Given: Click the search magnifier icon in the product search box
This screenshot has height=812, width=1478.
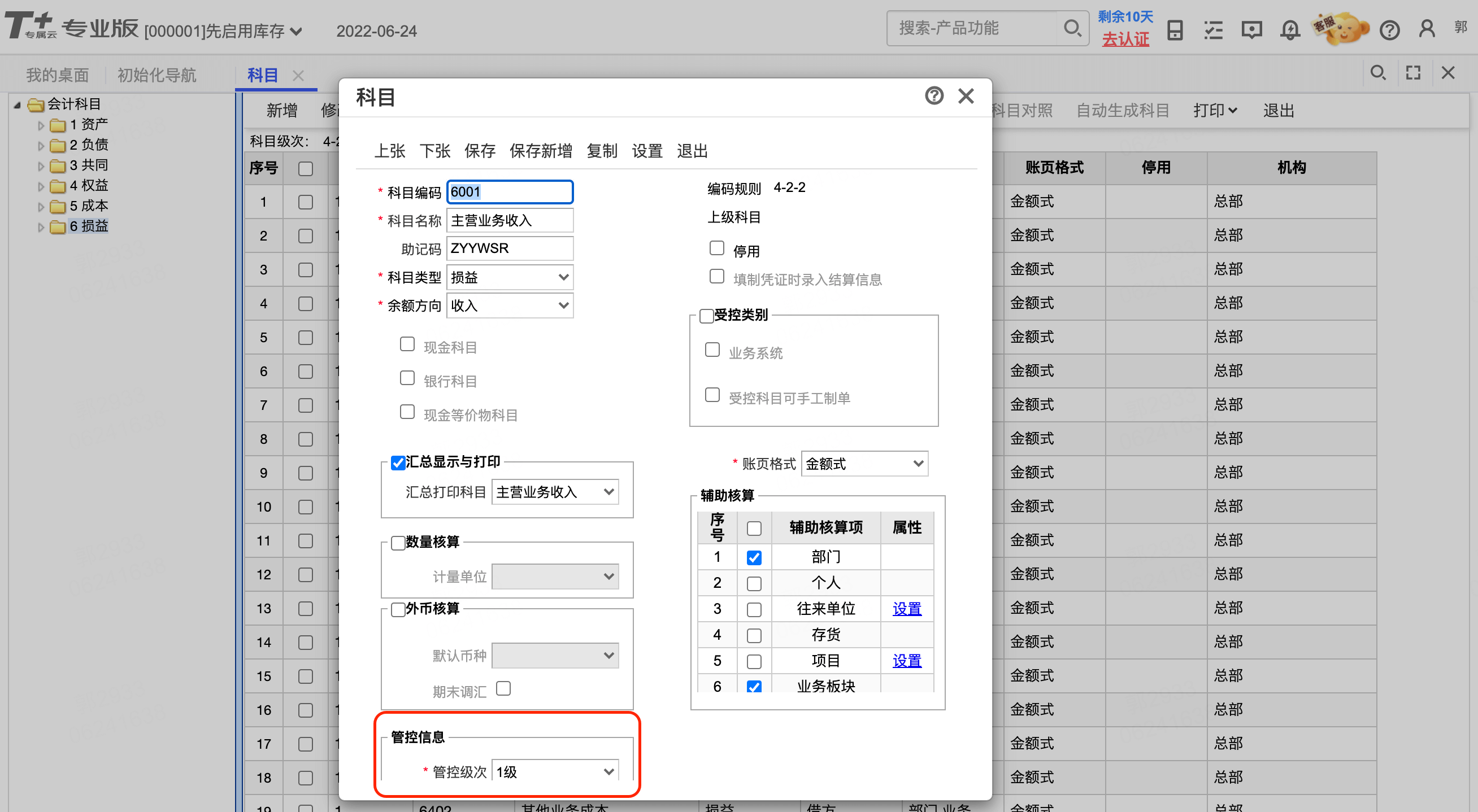Looking at the screenshot, I should tap(1072, 28).
